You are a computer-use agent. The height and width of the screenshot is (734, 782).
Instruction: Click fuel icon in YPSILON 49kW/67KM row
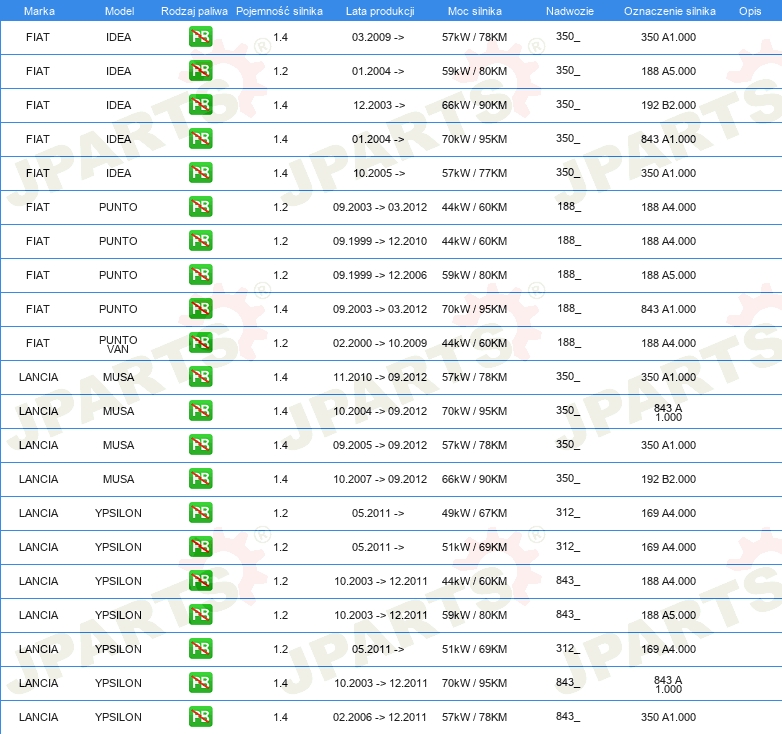tap(200, 513)
